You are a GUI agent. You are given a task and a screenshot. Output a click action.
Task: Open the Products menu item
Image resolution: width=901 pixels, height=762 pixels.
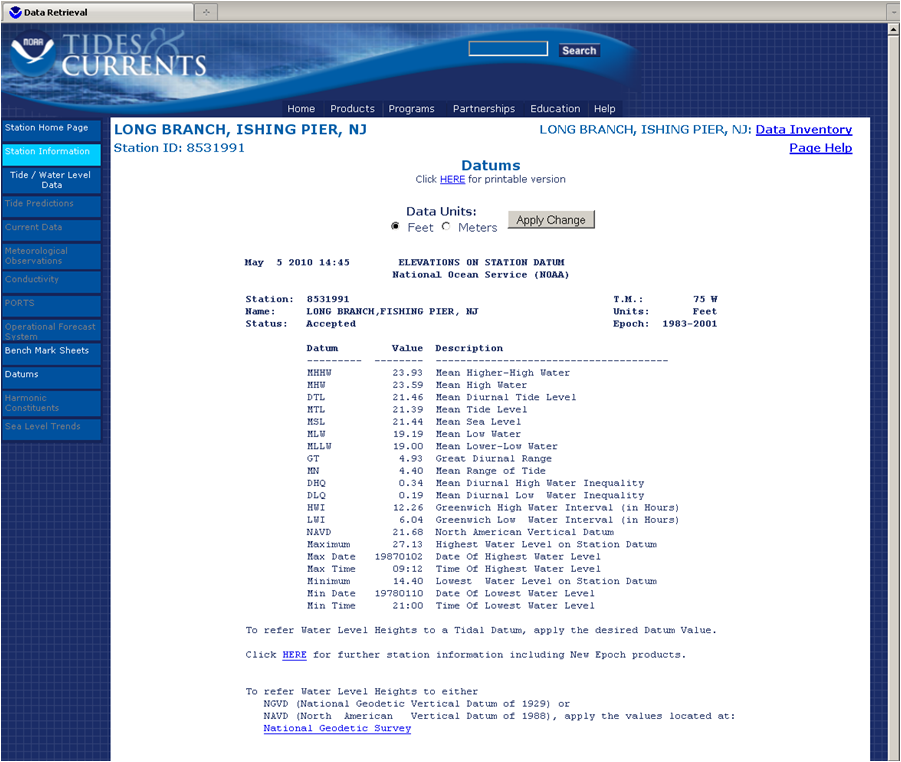click(352, 109)
